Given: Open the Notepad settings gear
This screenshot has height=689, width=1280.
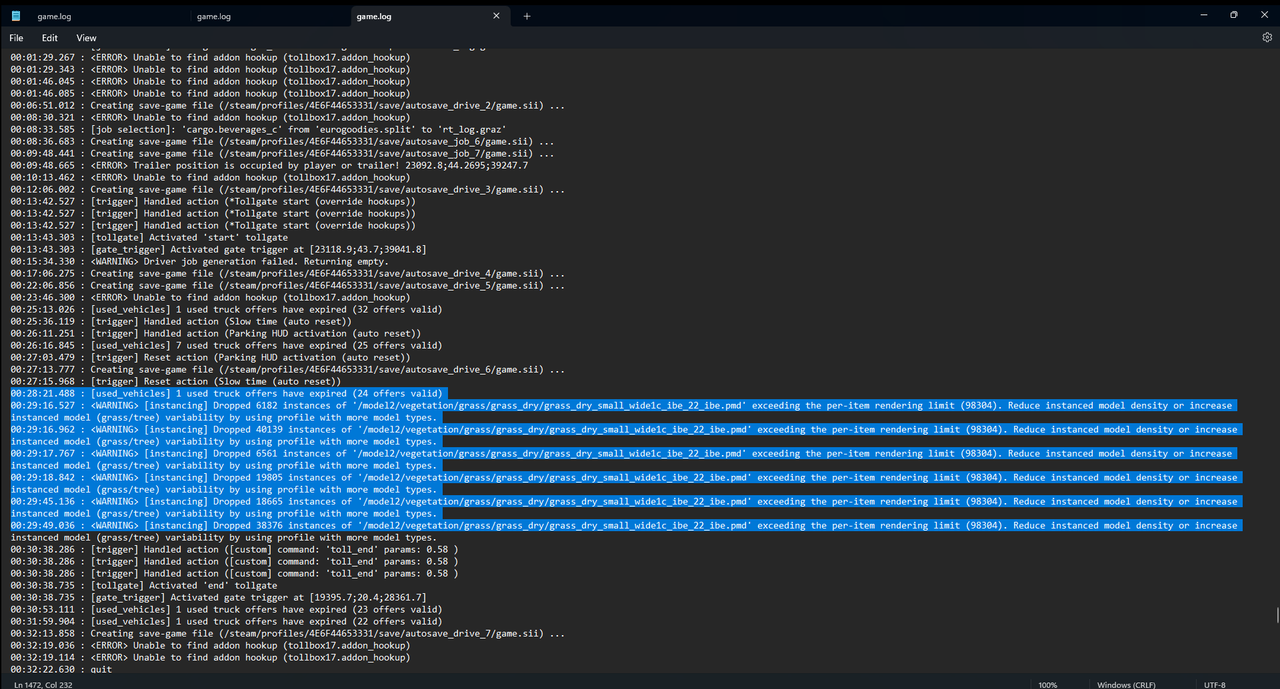Looking at the screenshot, I should tap(1267, 37).
